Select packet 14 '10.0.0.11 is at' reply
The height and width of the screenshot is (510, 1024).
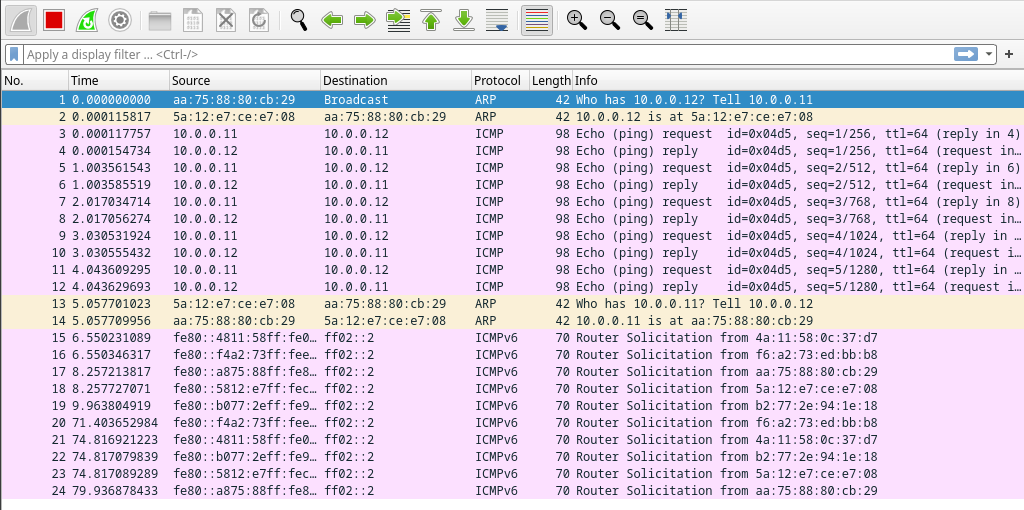(512, 321)
